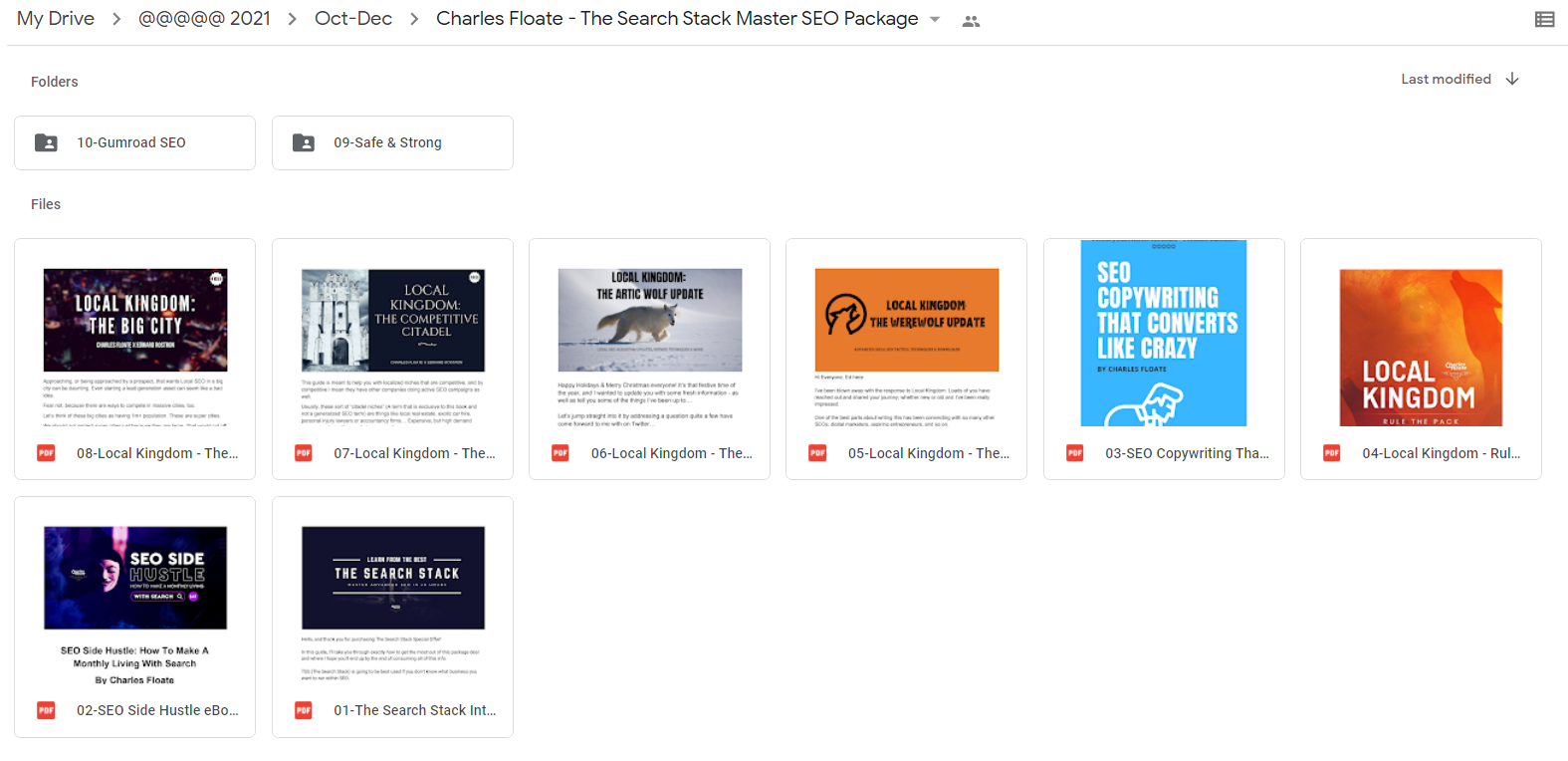Go to Oct-Dec breadcrumb folder
This screenshot has height=761, width=1568.
click(353, 19)
